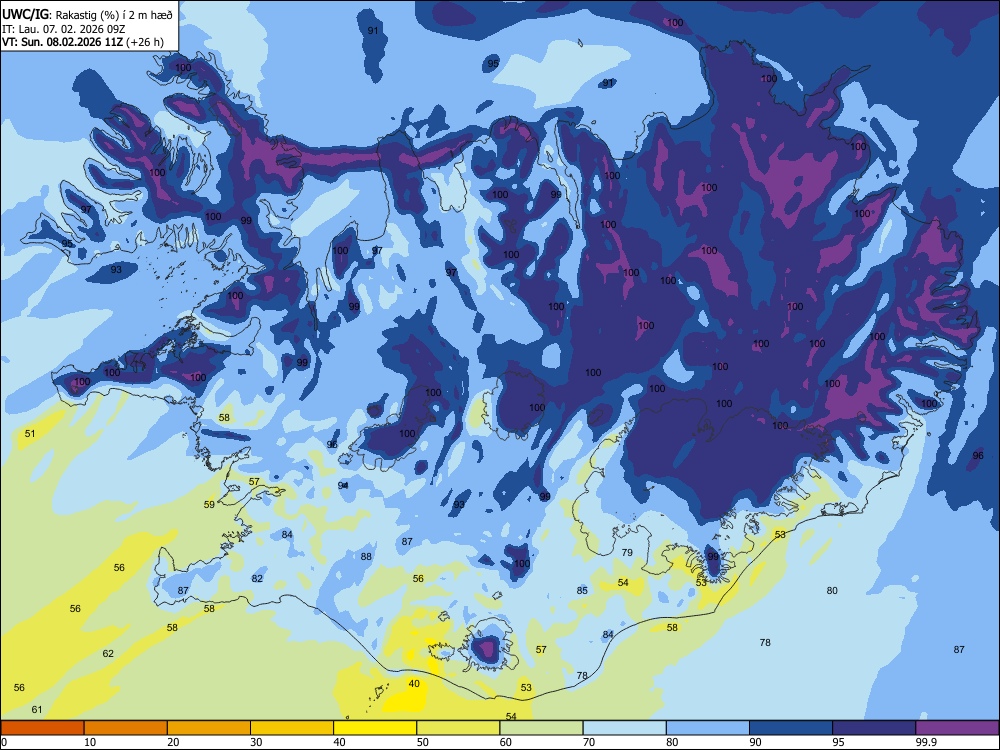Pick the dark navy 95–99.9 legend swatch

pos(874,728)
